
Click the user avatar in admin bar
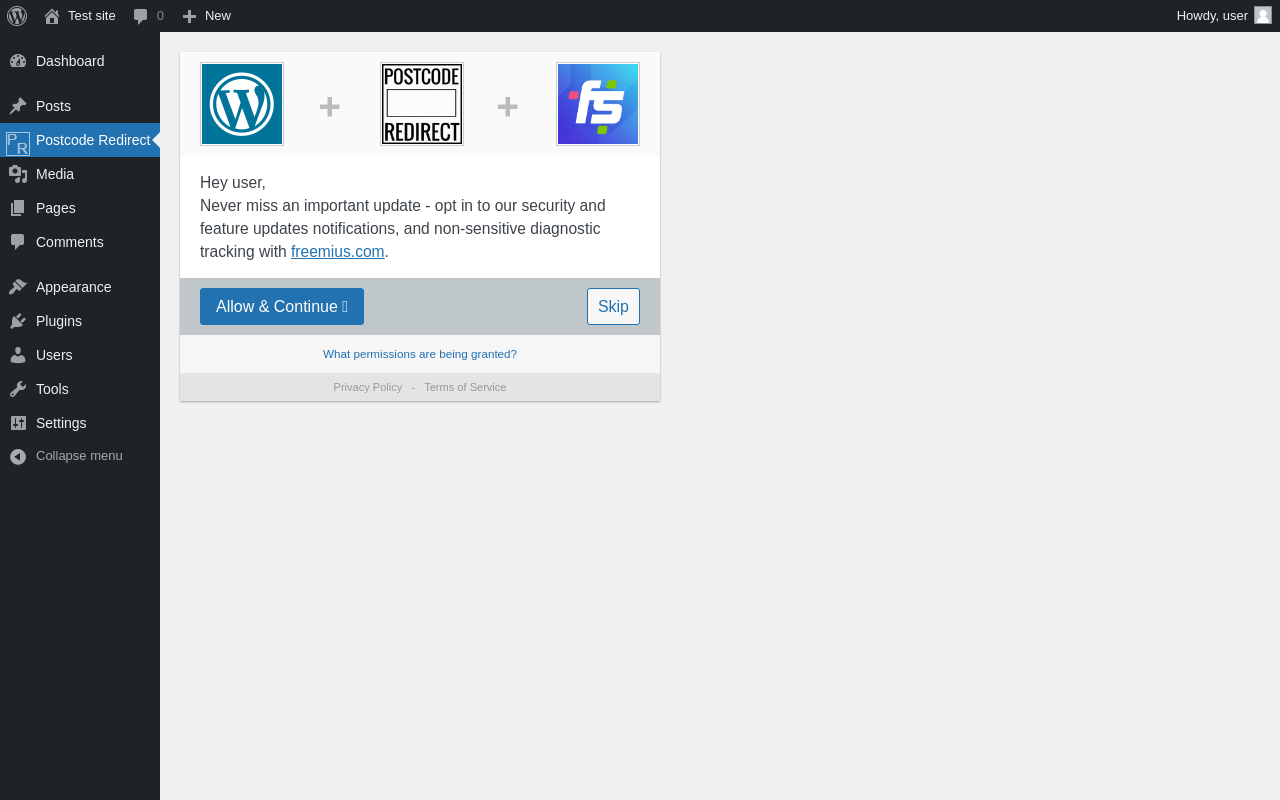tap(1263, 15)
